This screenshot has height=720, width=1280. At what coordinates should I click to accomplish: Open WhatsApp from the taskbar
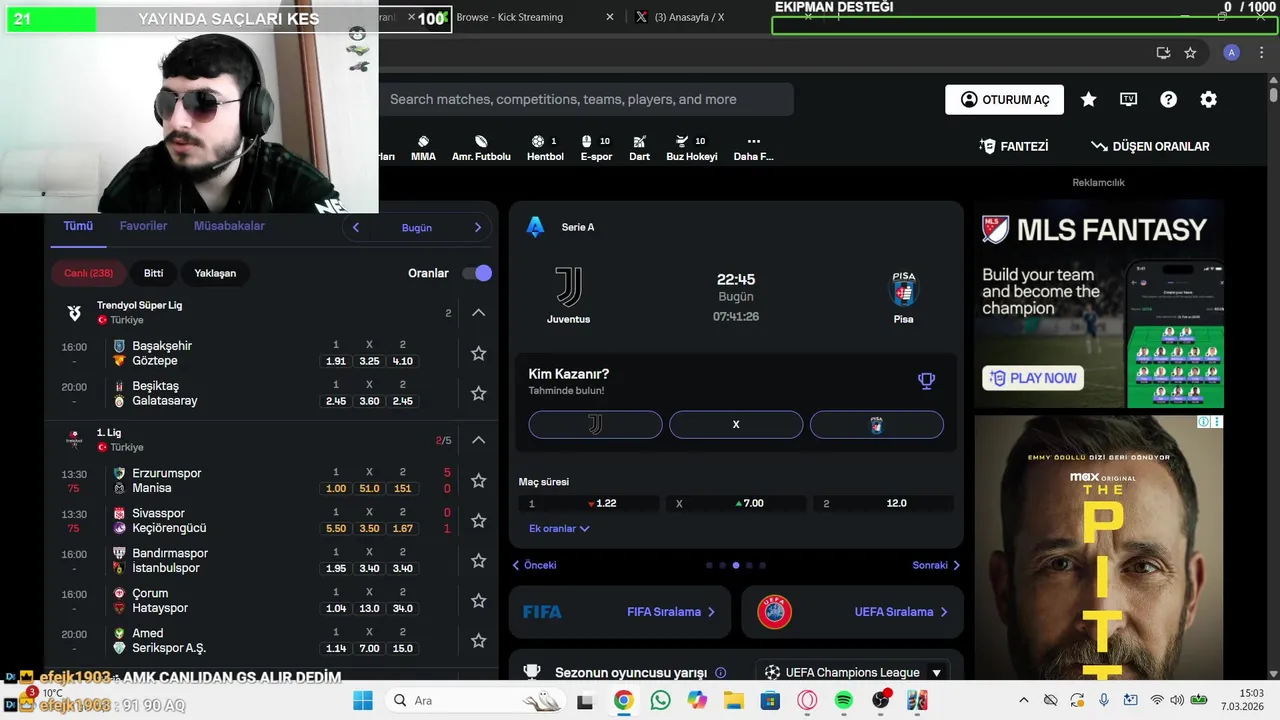660,700
